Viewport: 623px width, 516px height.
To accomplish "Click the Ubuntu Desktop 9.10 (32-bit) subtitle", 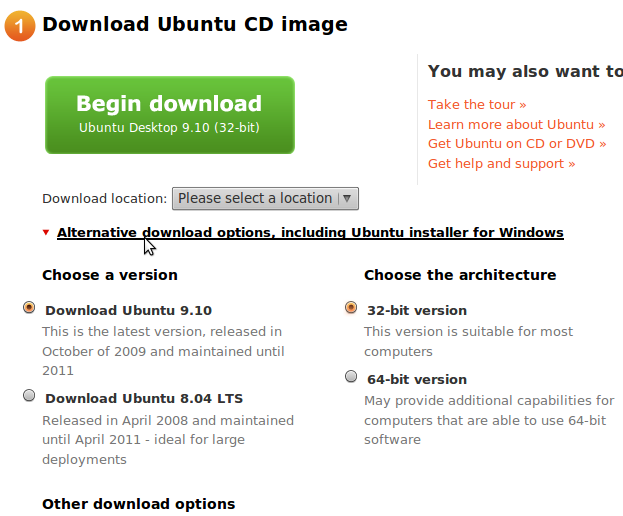I will click(x=169, y=128).
